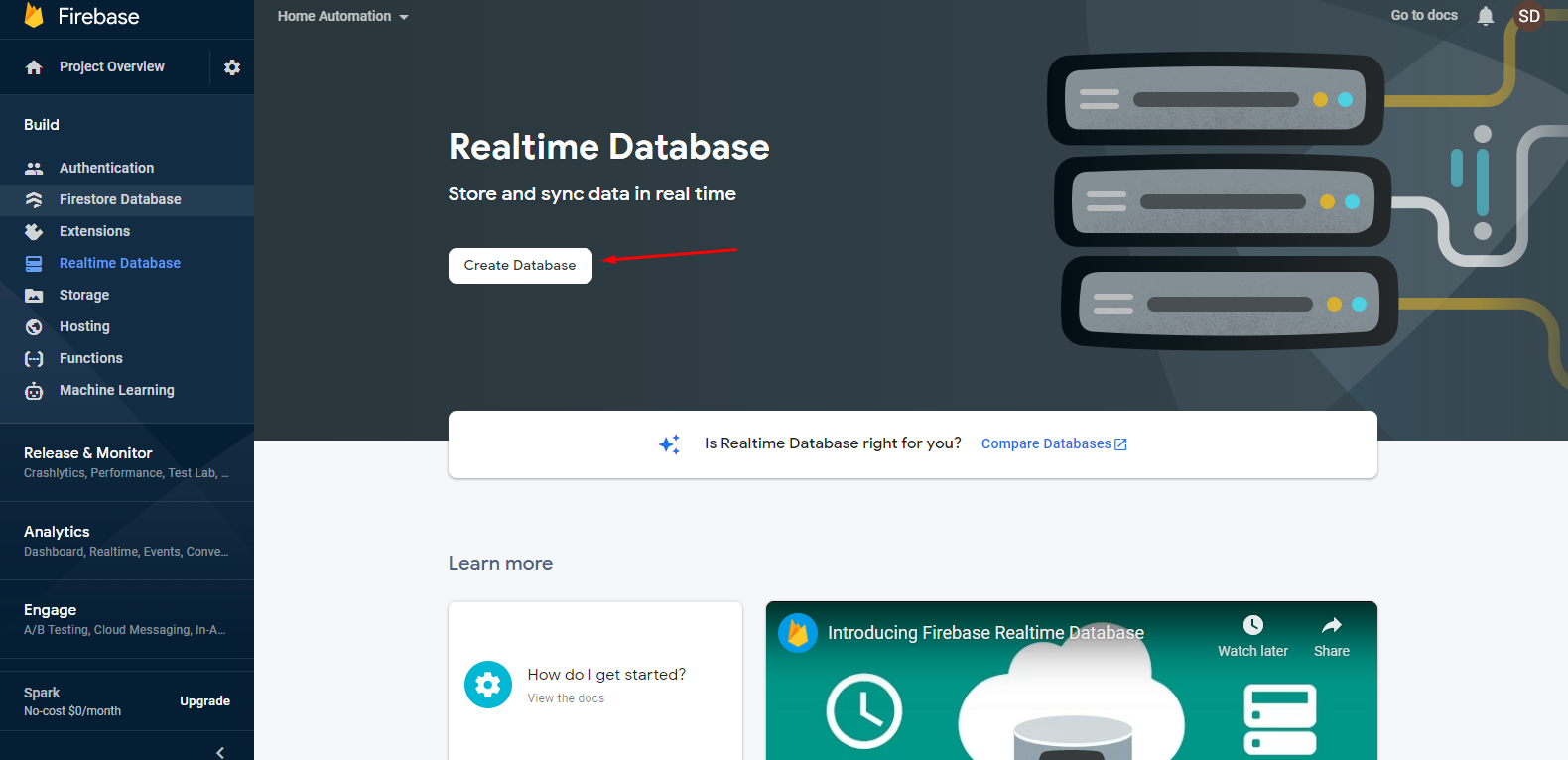Select Firestore Database in the sidebar

pyautogui.click(x=127, y=200)
